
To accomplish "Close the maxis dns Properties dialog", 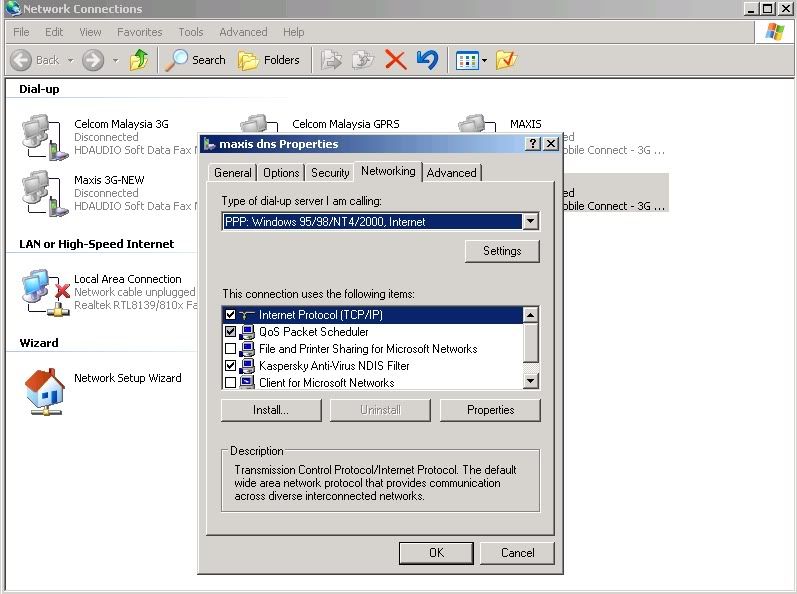I will (x=550, y=144).
